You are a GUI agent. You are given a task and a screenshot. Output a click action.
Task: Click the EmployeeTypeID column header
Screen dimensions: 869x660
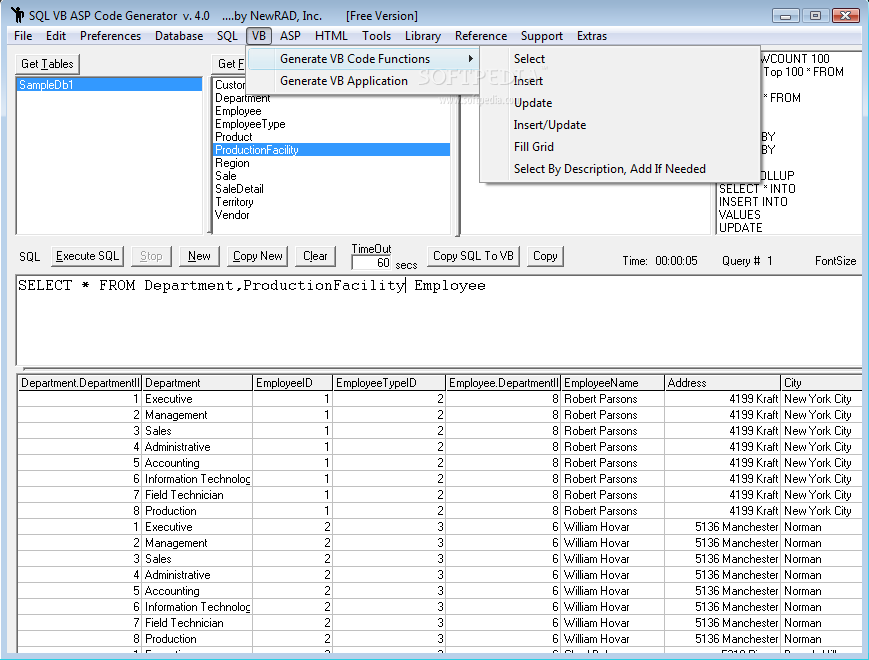(389, 383)
